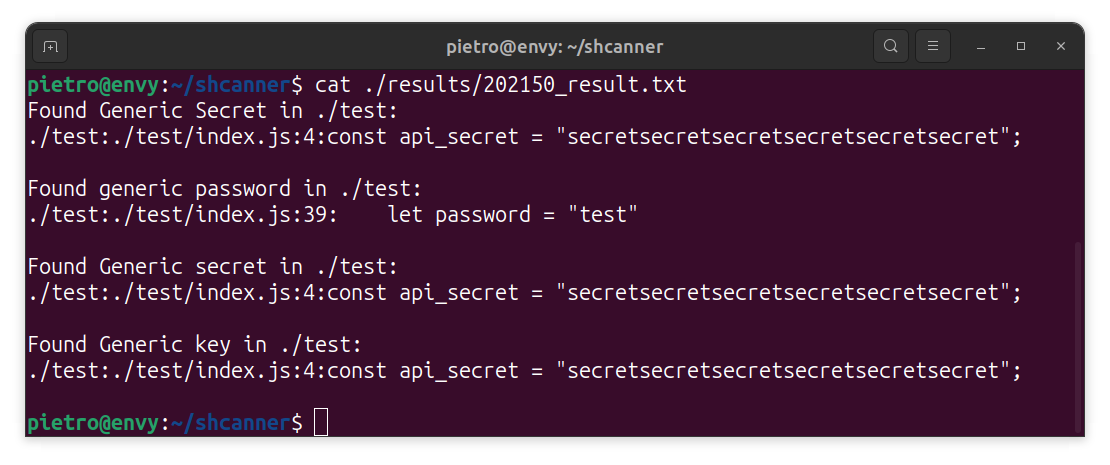Open the hamburger menu in the title bar
Screen dimensions: 1110x465
(932, 46)
